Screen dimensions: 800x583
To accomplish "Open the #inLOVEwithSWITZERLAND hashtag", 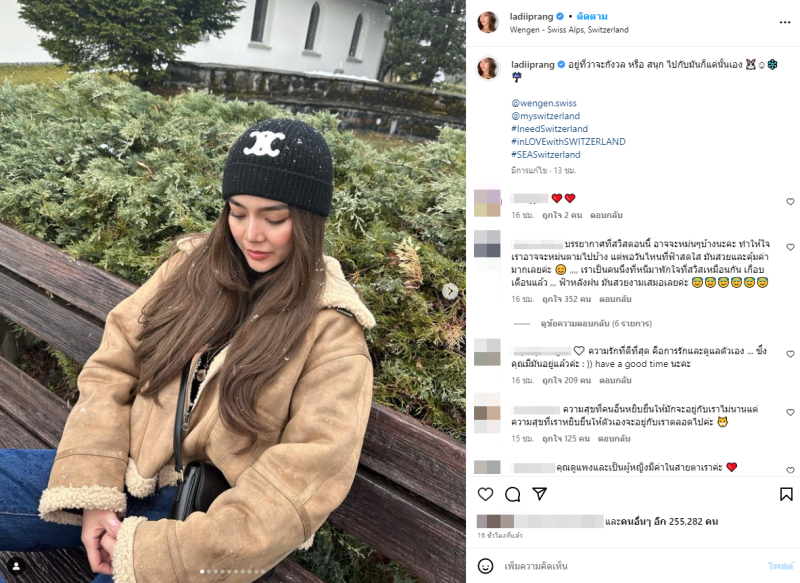I will (568, 141).
